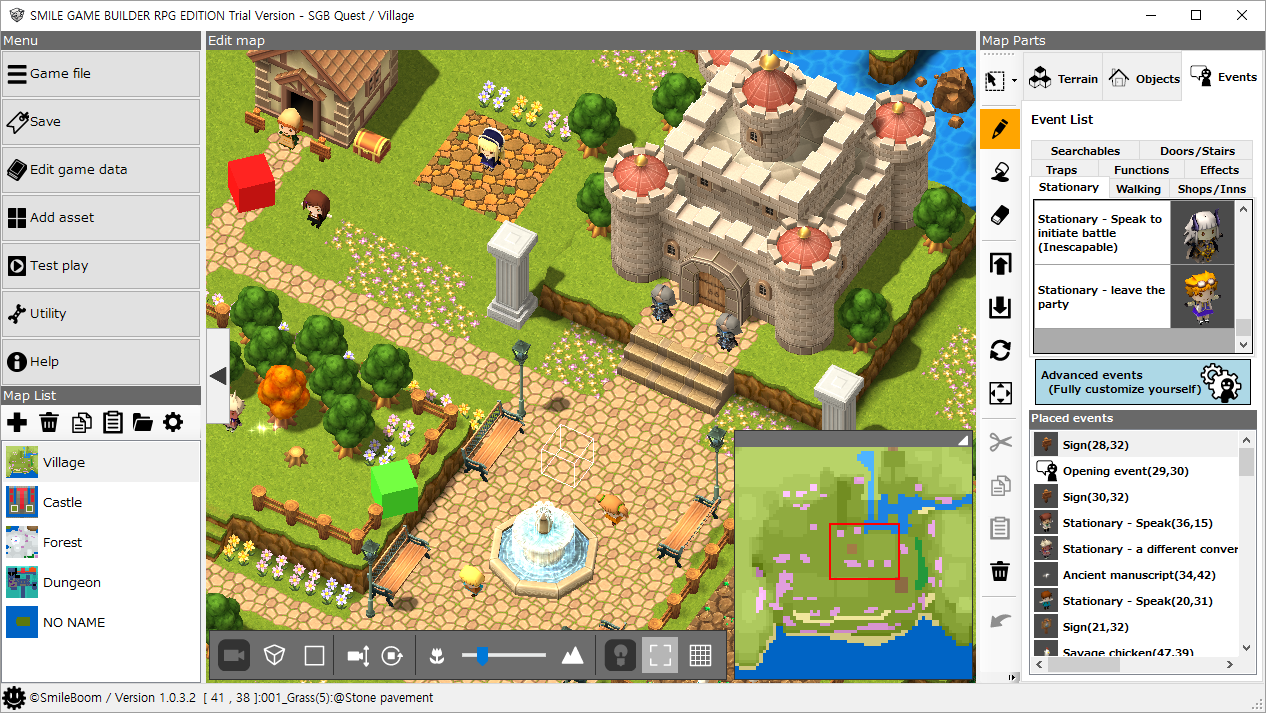Click the mountain zoom-out icon
The image size is (1266, 713).
tap(572, 656)
